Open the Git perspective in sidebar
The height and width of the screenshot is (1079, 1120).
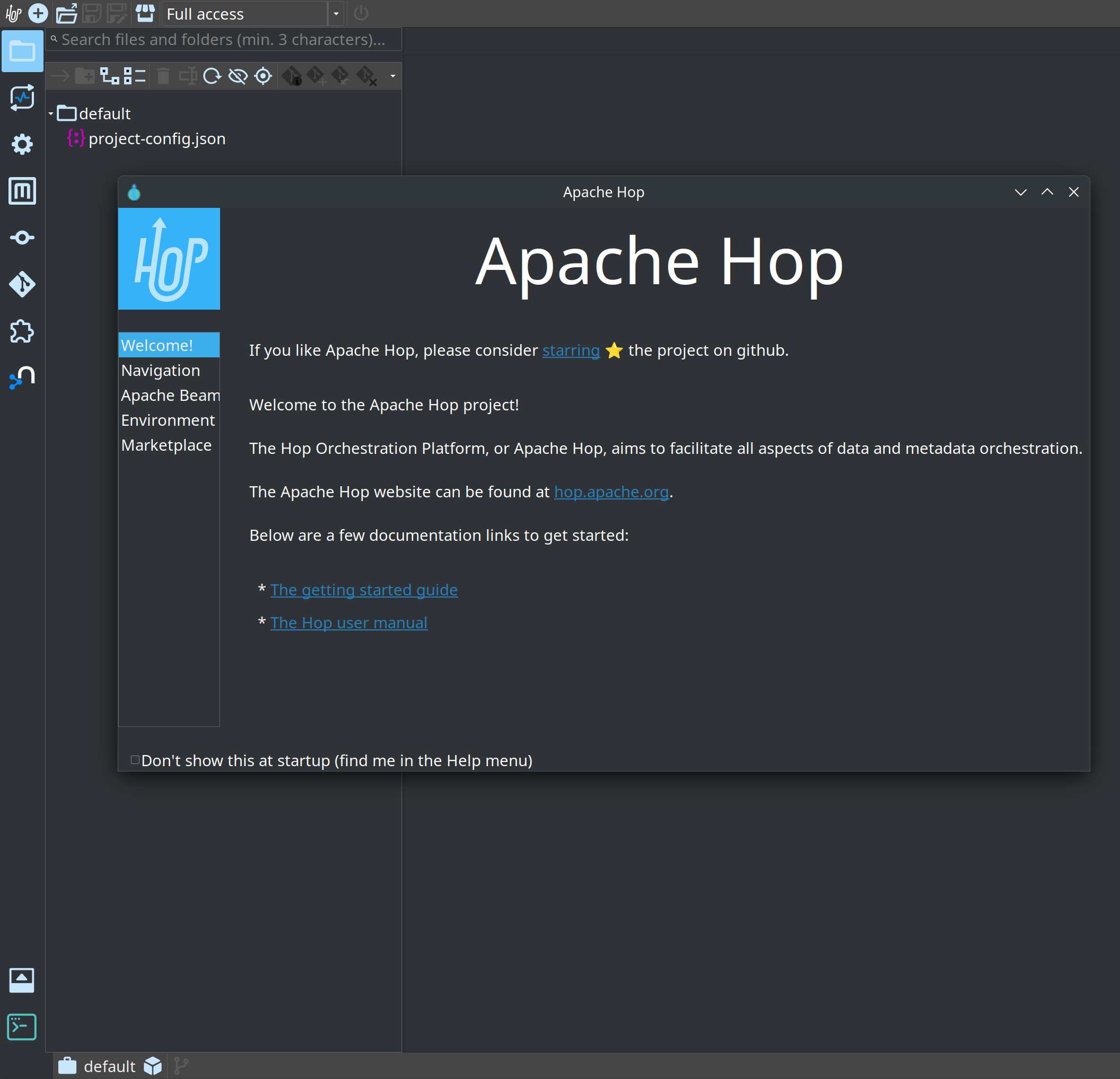pyautogui.click(x=22, y=284)
